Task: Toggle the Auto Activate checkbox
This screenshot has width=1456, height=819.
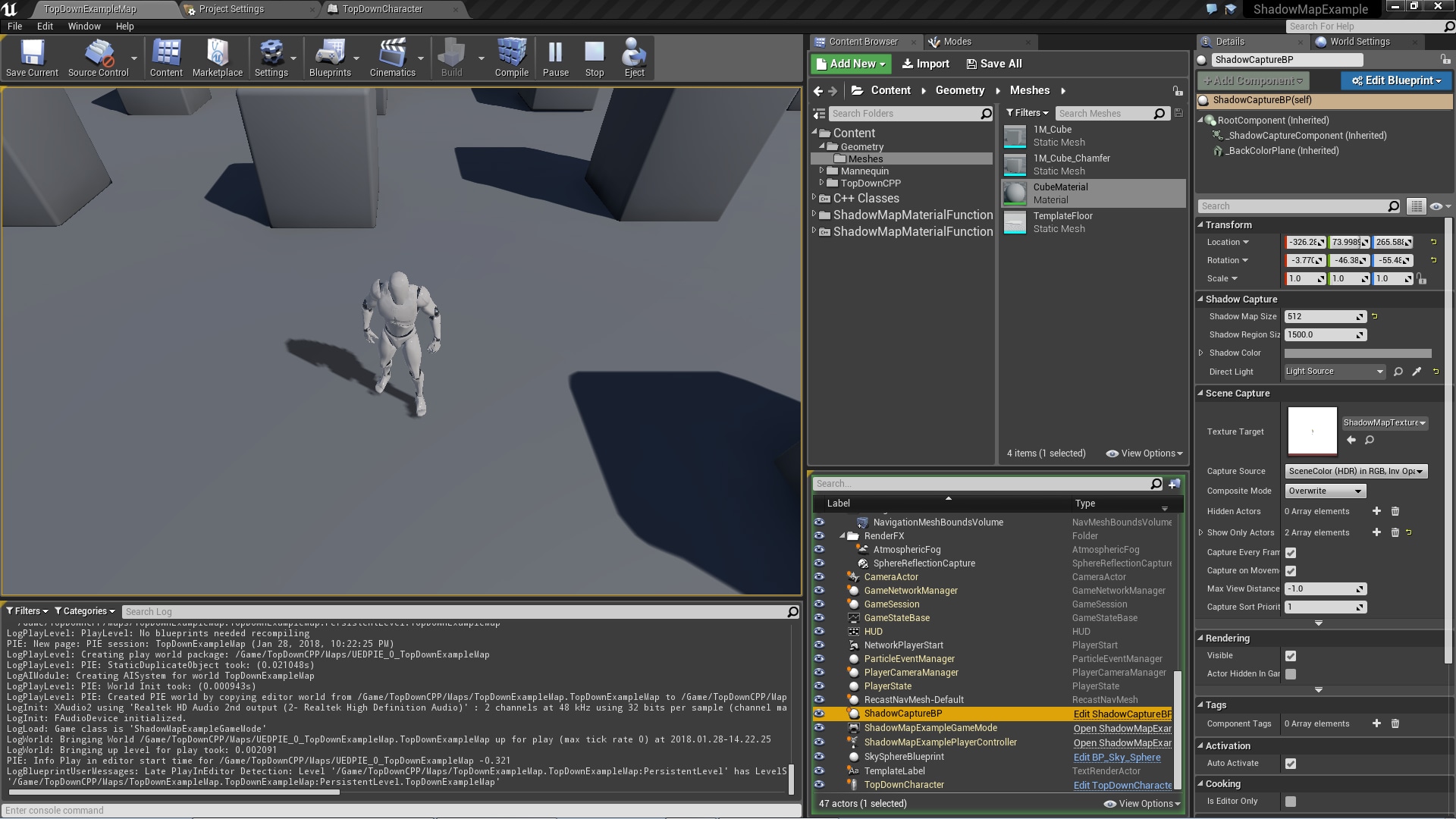Action: (x=1291, y=764)
